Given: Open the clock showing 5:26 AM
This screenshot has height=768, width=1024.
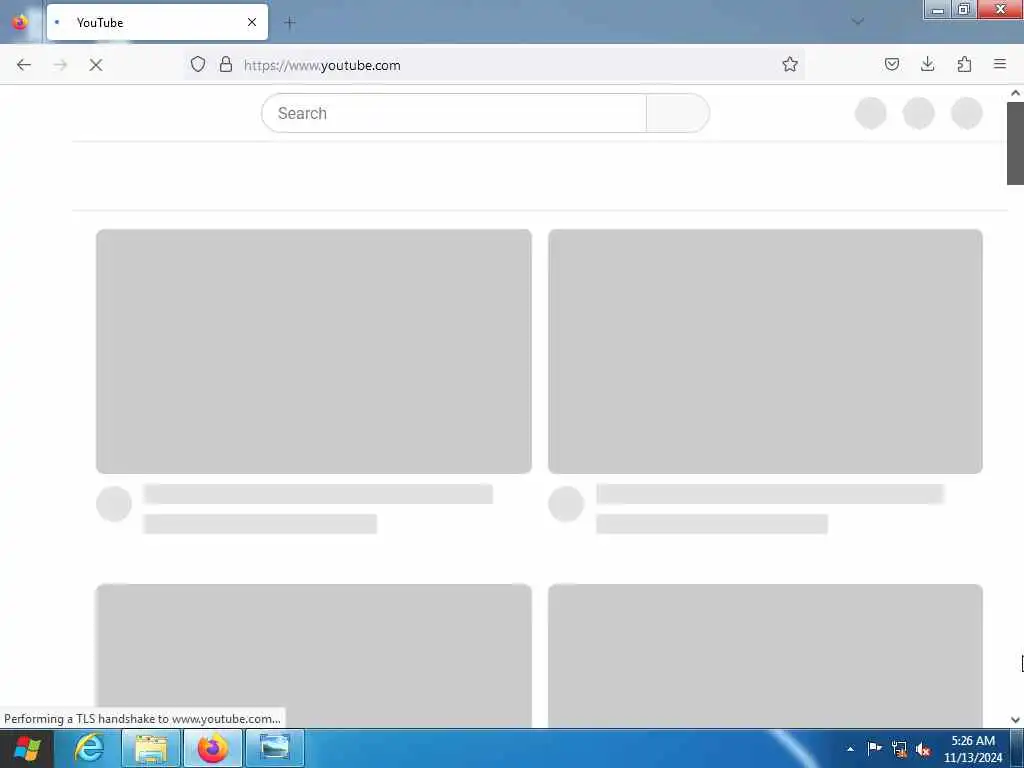Looking at the screenshot, I should (973, 749).
